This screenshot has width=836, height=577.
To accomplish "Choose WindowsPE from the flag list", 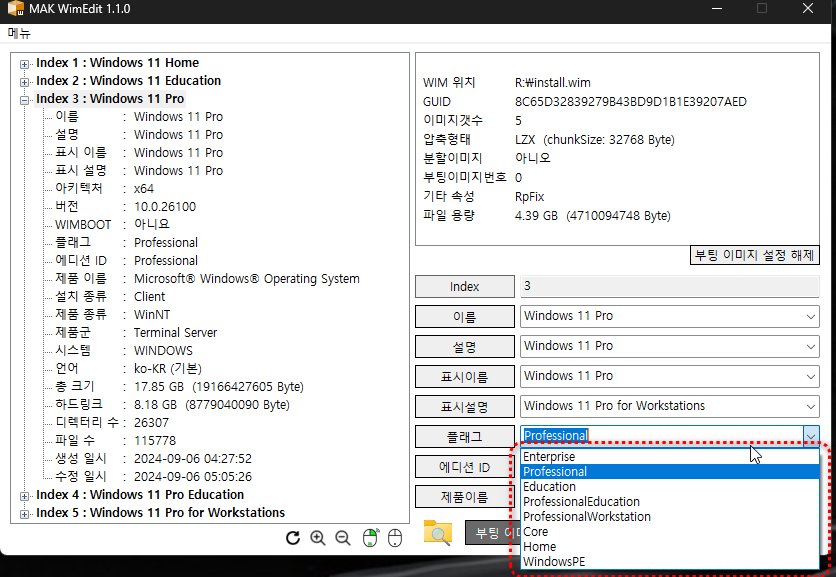I will click(670, 561).
